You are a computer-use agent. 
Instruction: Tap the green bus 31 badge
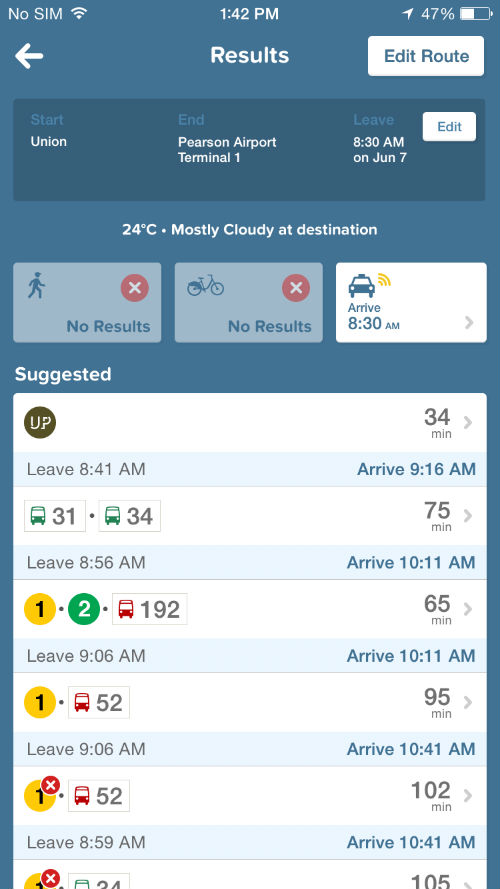[x=55, y=516]
